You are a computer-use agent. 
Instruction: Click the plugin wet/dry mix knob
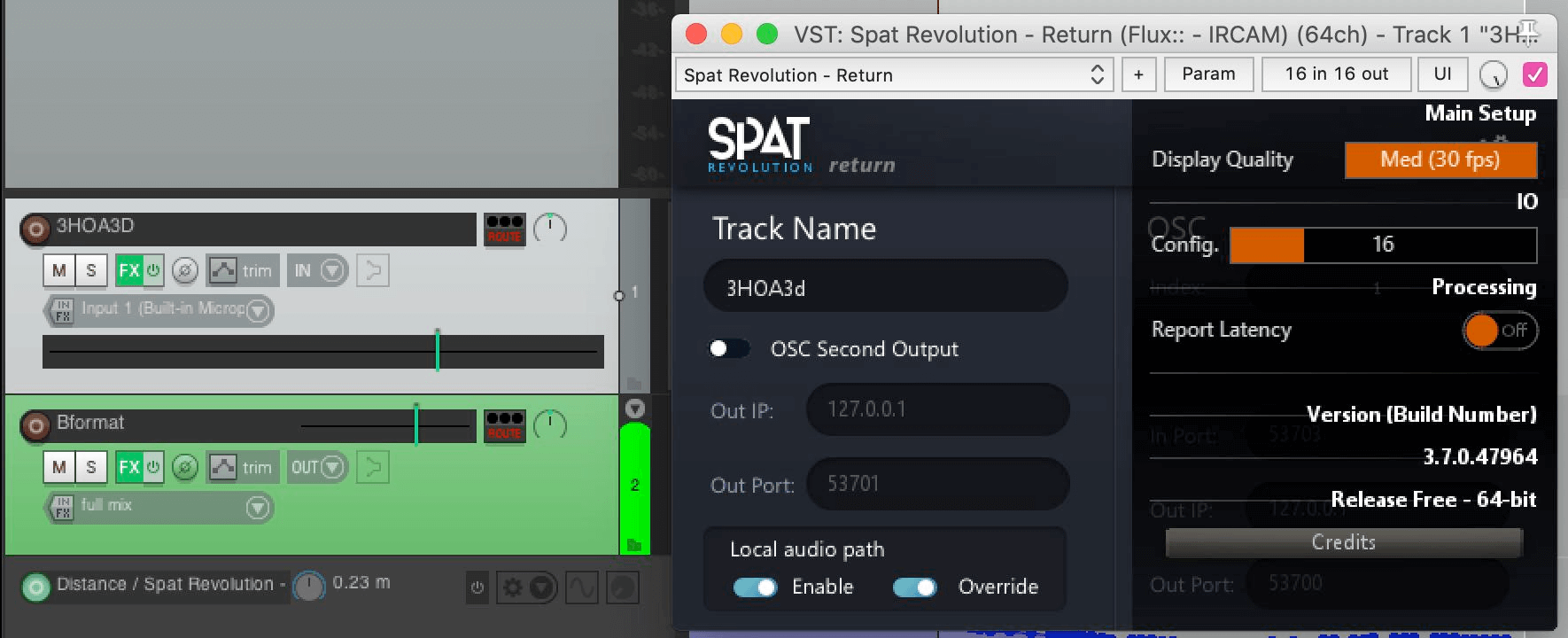(x=1494, y=75)
